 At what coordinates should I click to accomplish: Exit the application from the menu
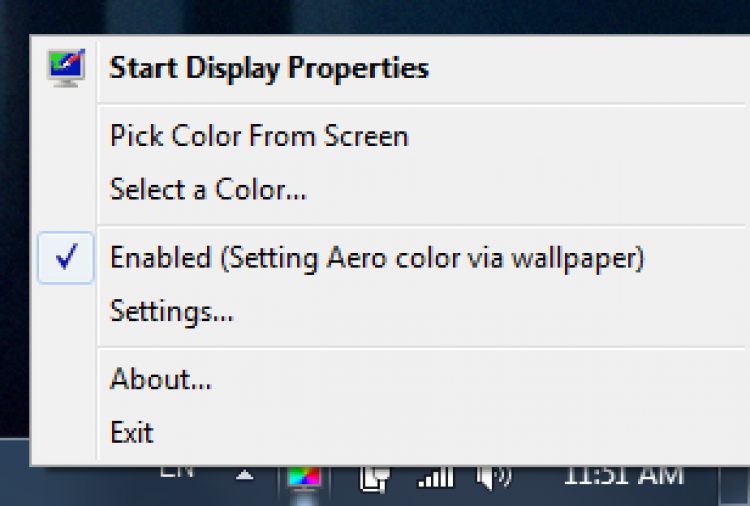(x=132, y=432)
